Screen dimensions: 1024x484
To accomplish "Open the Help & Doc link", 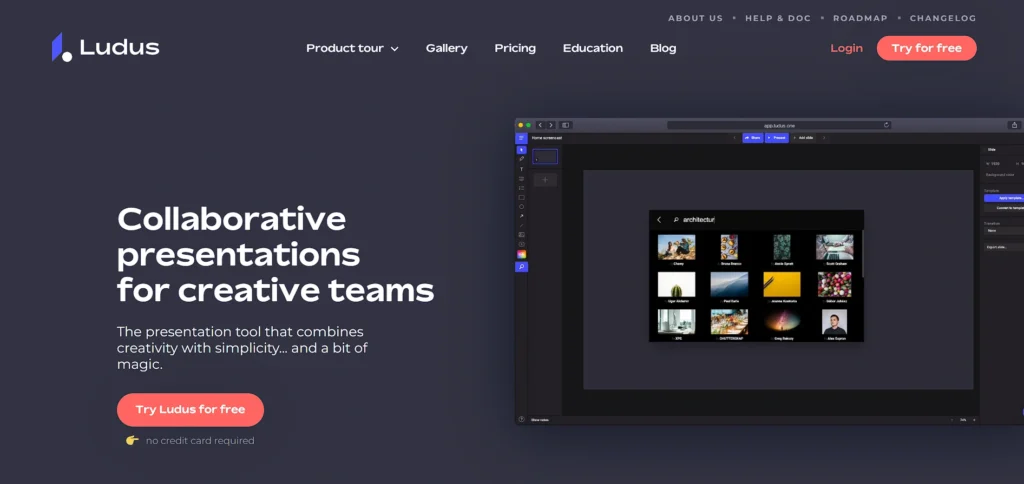I will coord(778,18).
